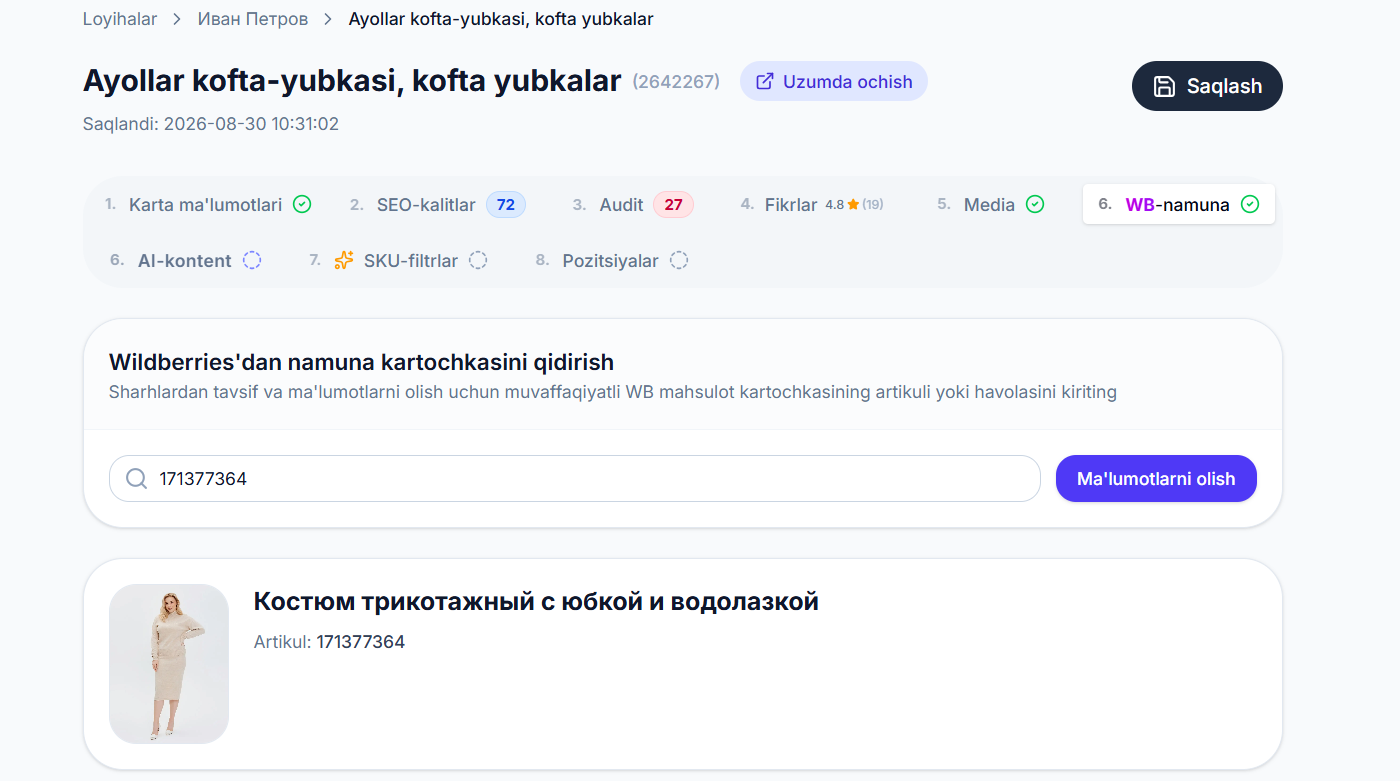Open Иван Петров breadcrumb link

tap(253, 19)
